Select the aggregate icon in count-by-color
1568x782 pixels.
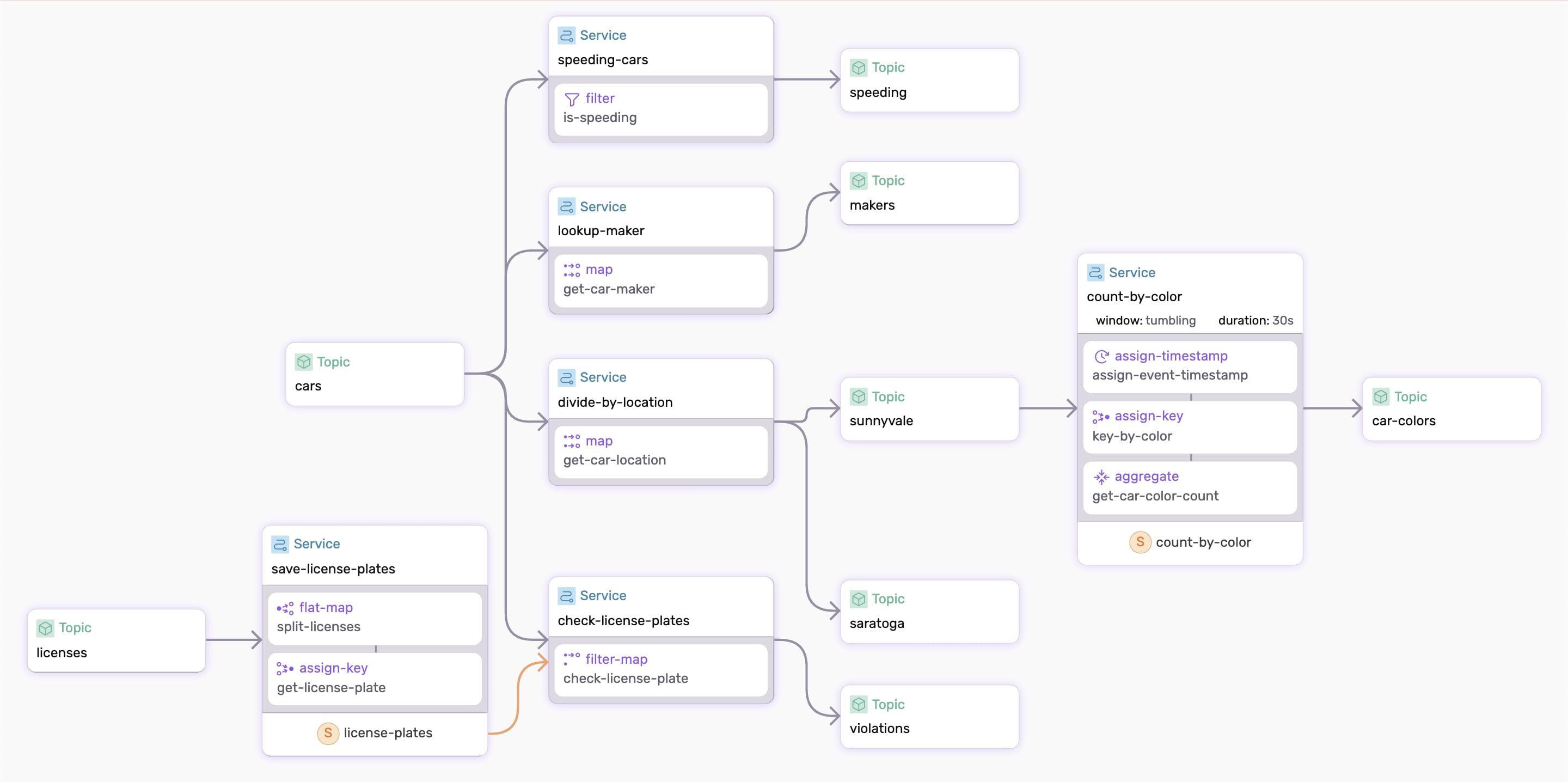point(1102,476)
